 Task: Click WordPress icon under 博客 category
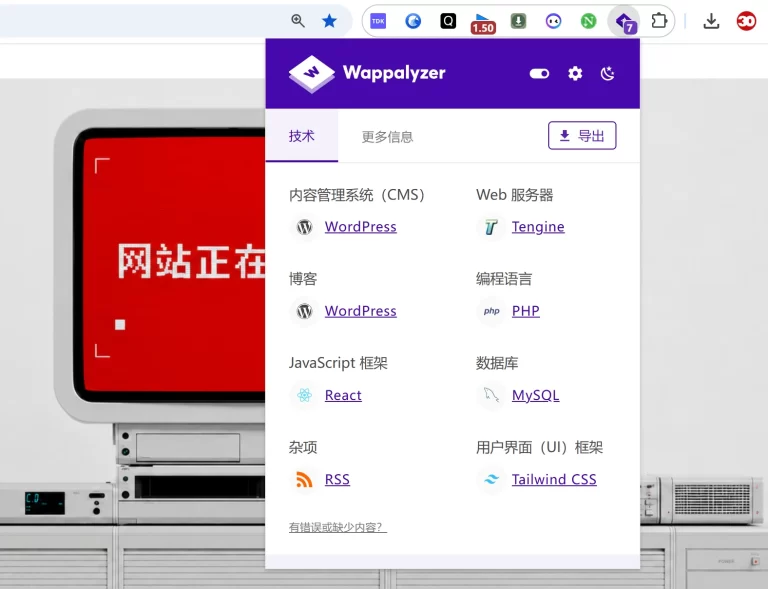305,311
